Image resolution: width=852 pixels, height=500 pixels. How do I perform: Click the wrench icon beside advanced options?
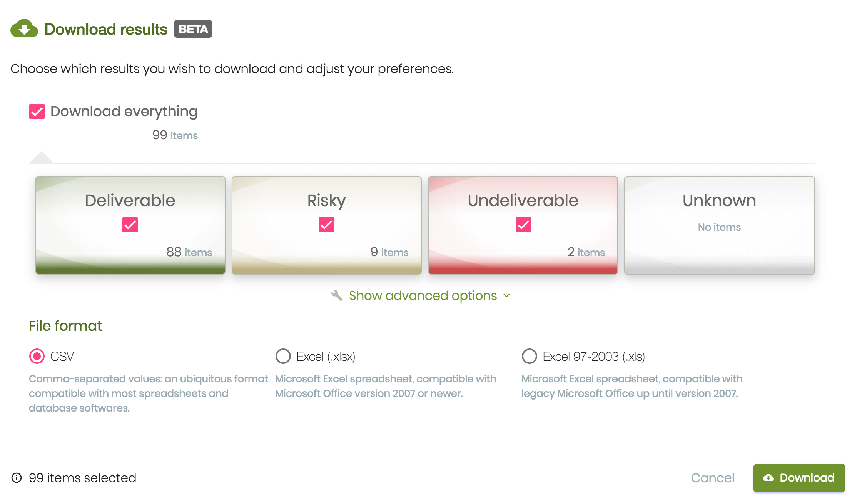pyautogui.click(x=337, y=295)
